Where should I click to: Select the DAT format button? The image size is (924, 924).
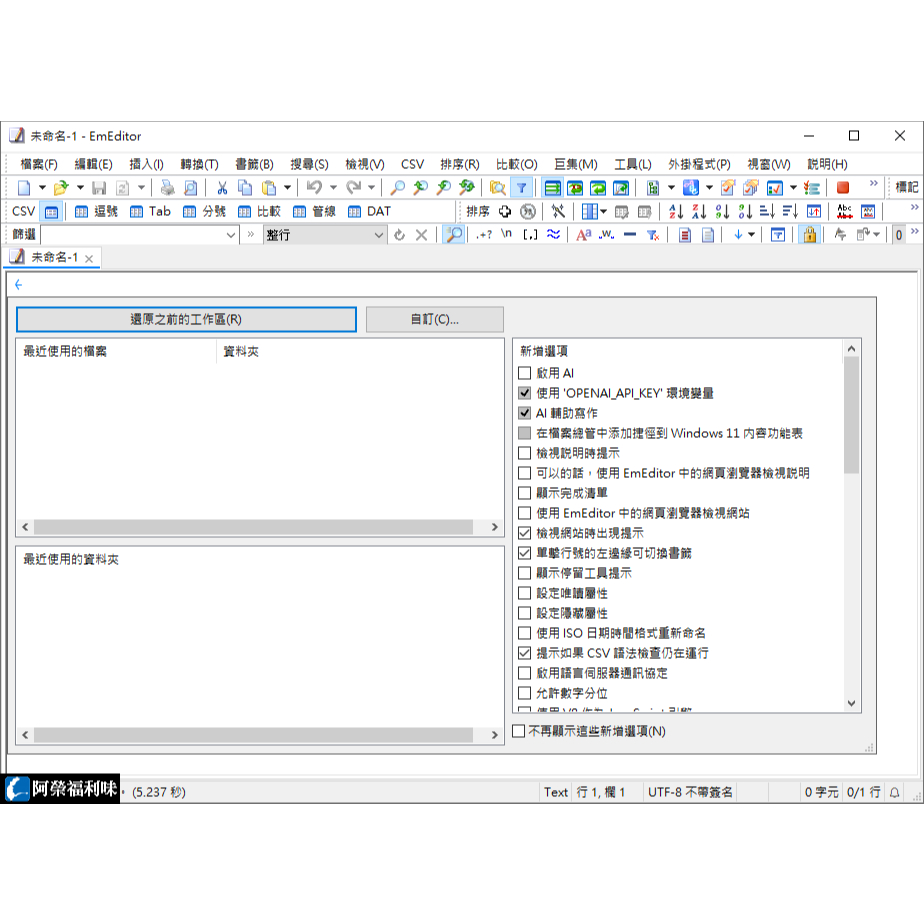point(369,212)
